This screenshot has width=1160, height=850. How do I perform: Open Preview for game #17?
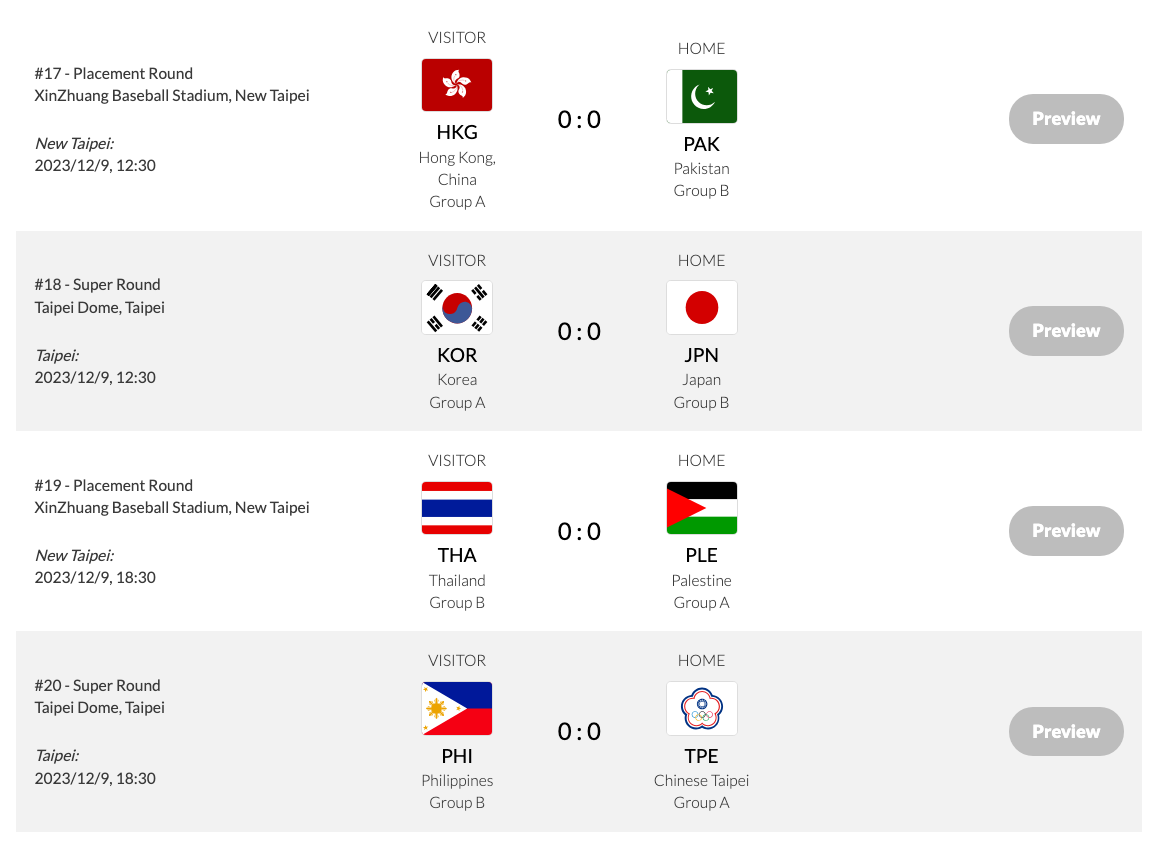coord(1066,119)
